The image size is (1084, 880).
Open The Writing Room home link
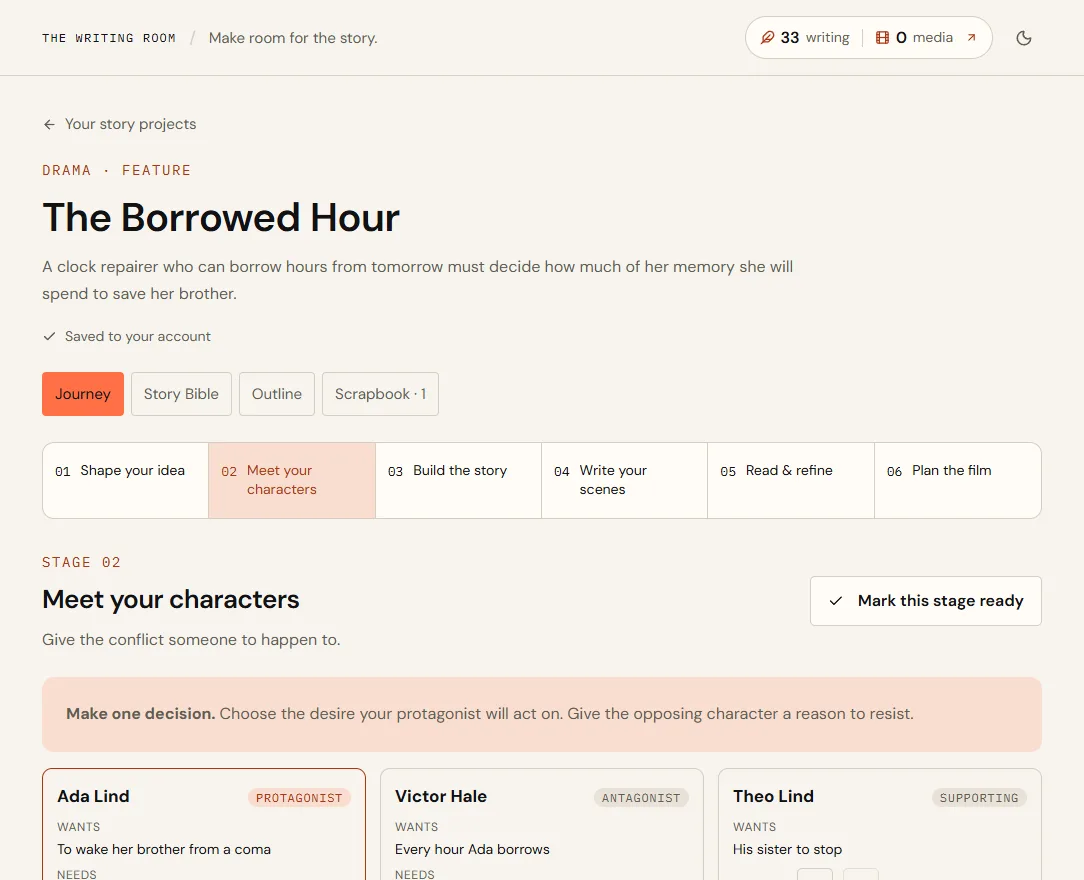[x=109, y=38]
